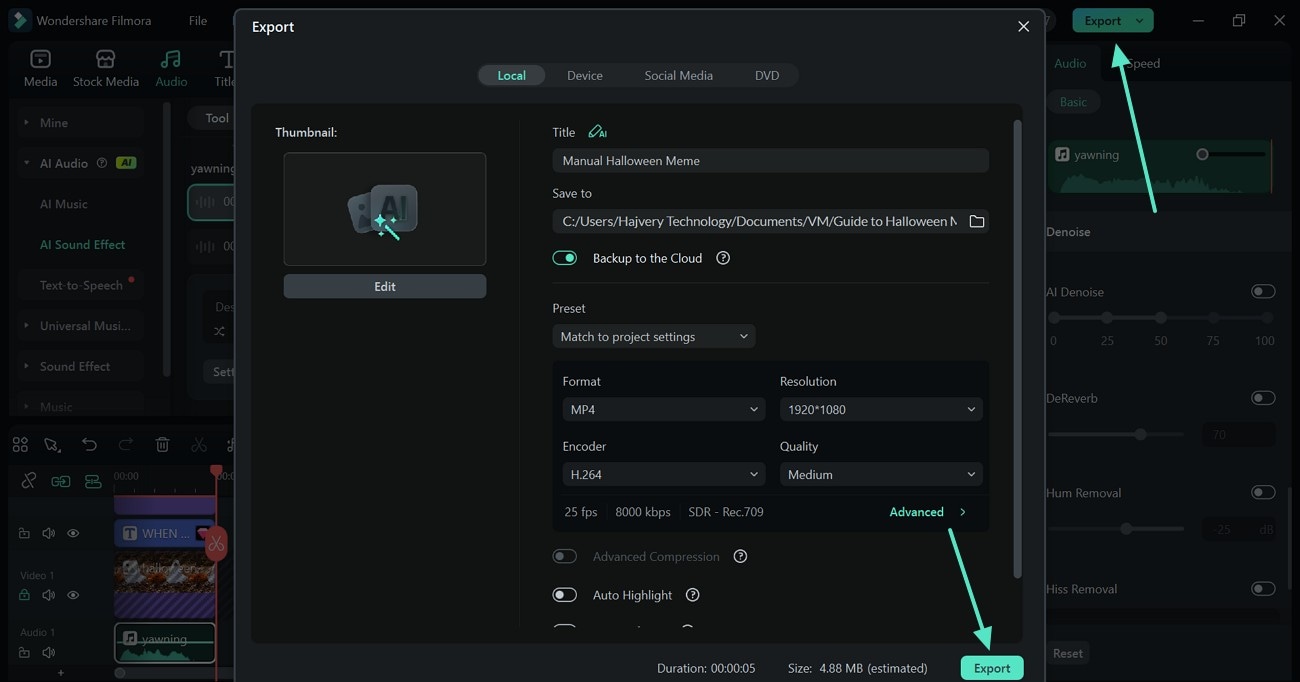Click the thumbnail Edit button

385,286
